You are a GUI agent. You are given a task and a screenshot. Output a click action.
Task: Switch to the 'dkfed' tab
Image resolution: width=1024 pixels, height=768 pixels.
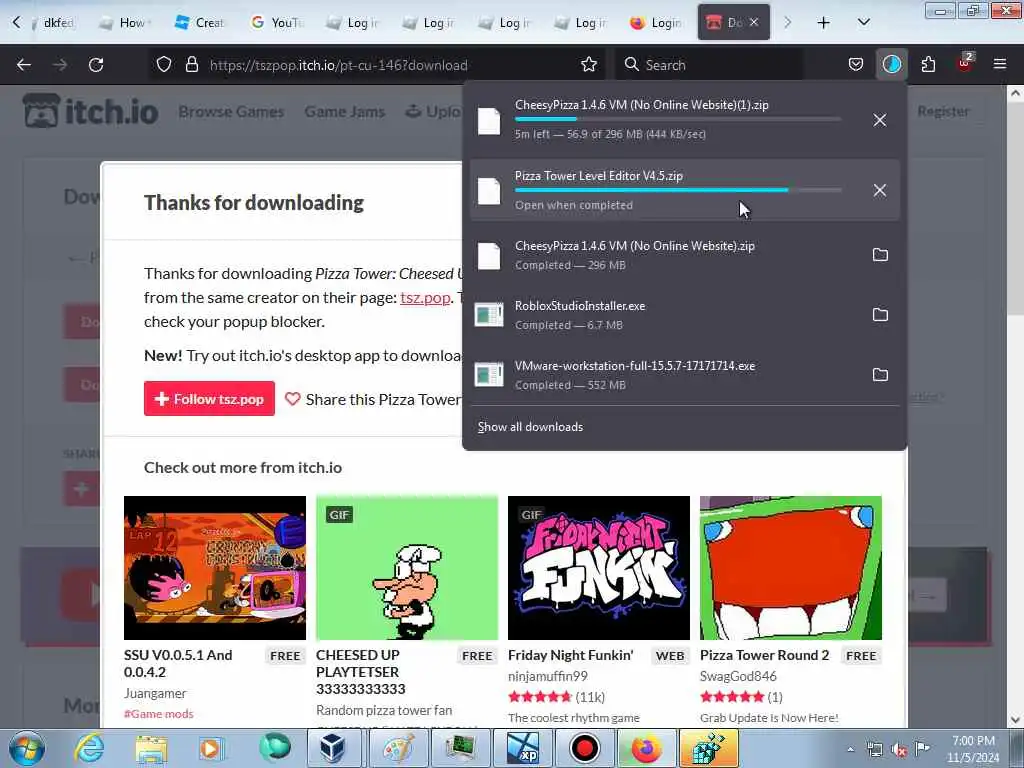click(54, 23)
